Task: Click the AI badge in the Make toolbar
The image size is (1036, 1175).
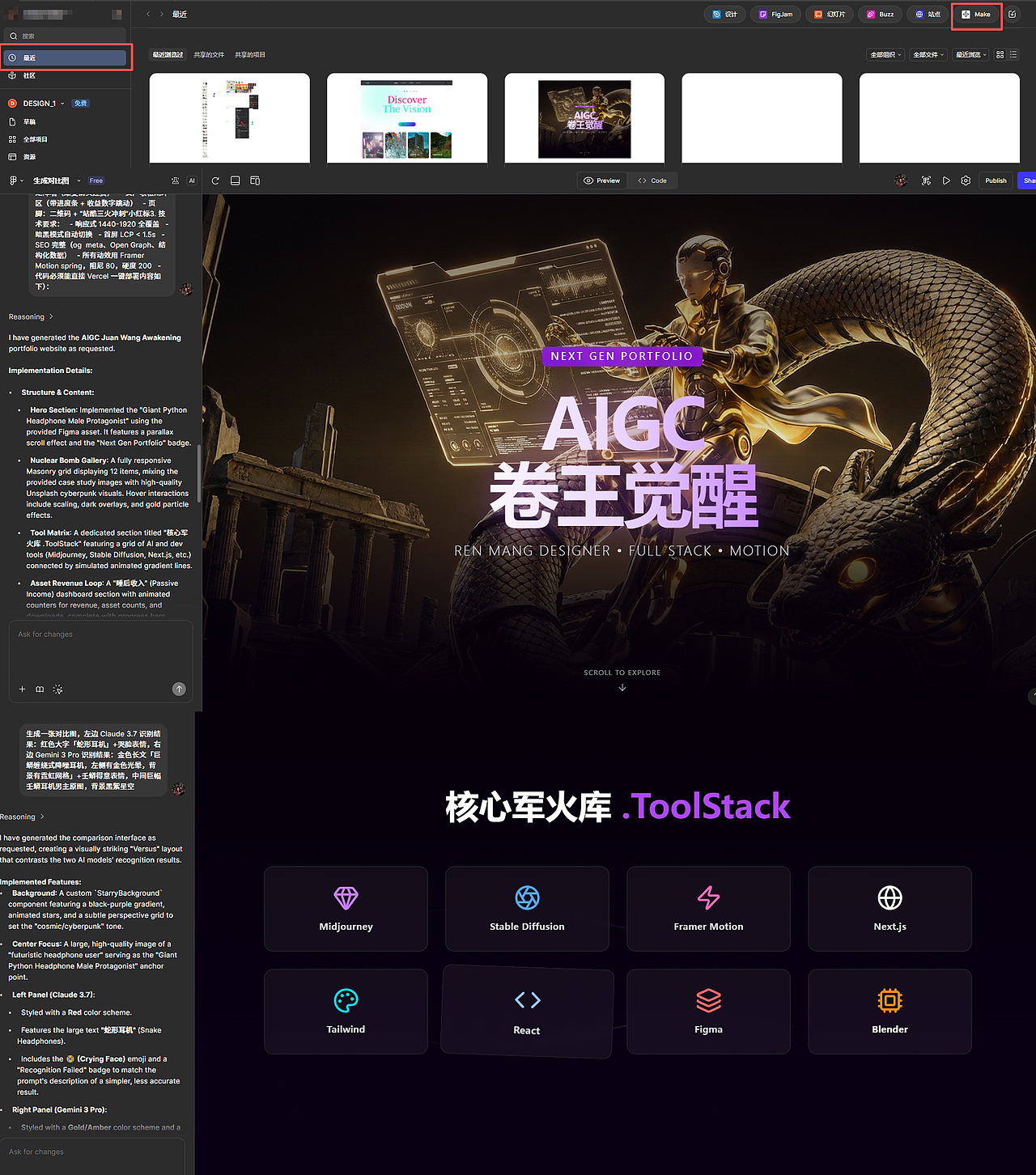Action: pos(192,180)
